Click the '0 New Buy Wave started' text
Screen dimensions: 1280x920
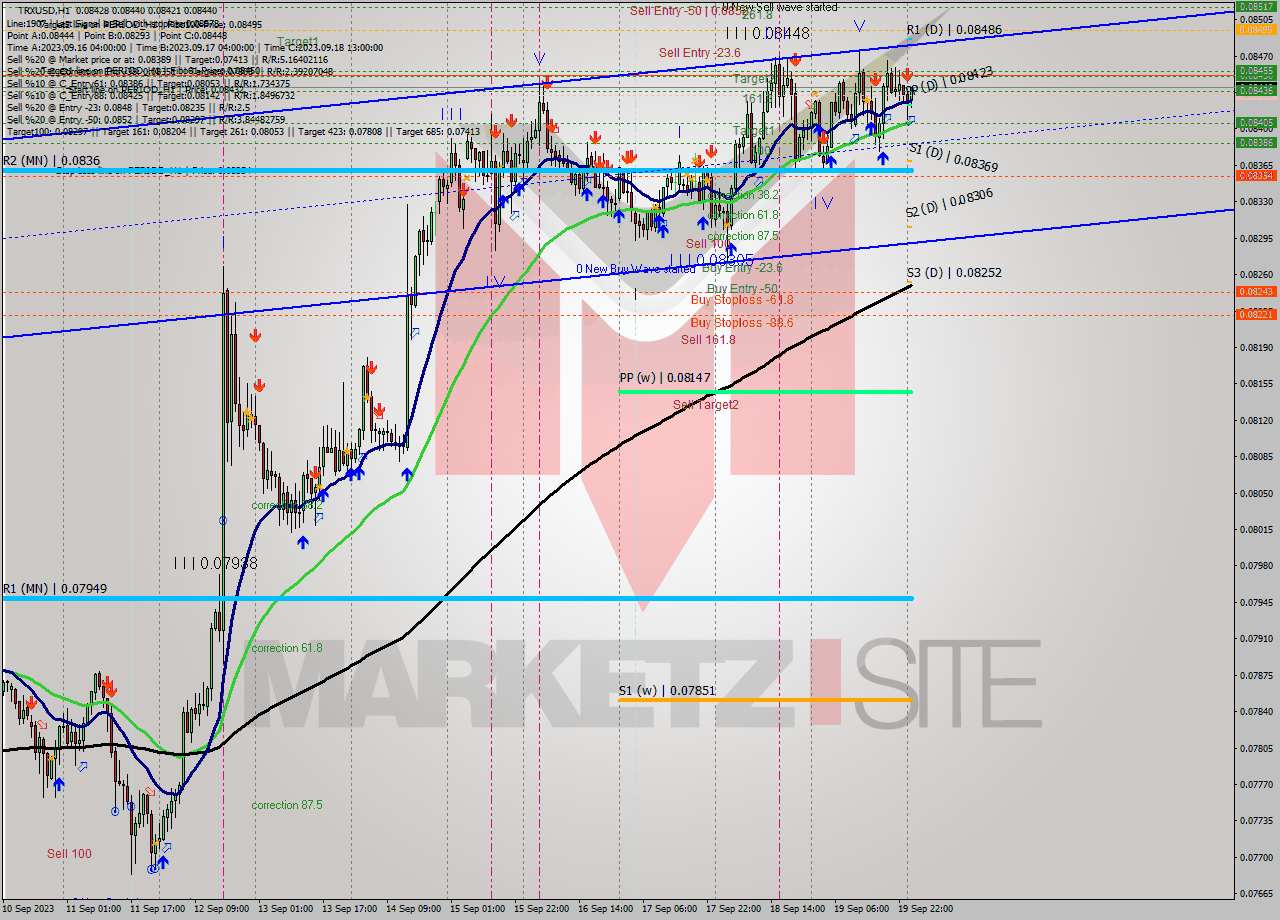pos(635,269)
